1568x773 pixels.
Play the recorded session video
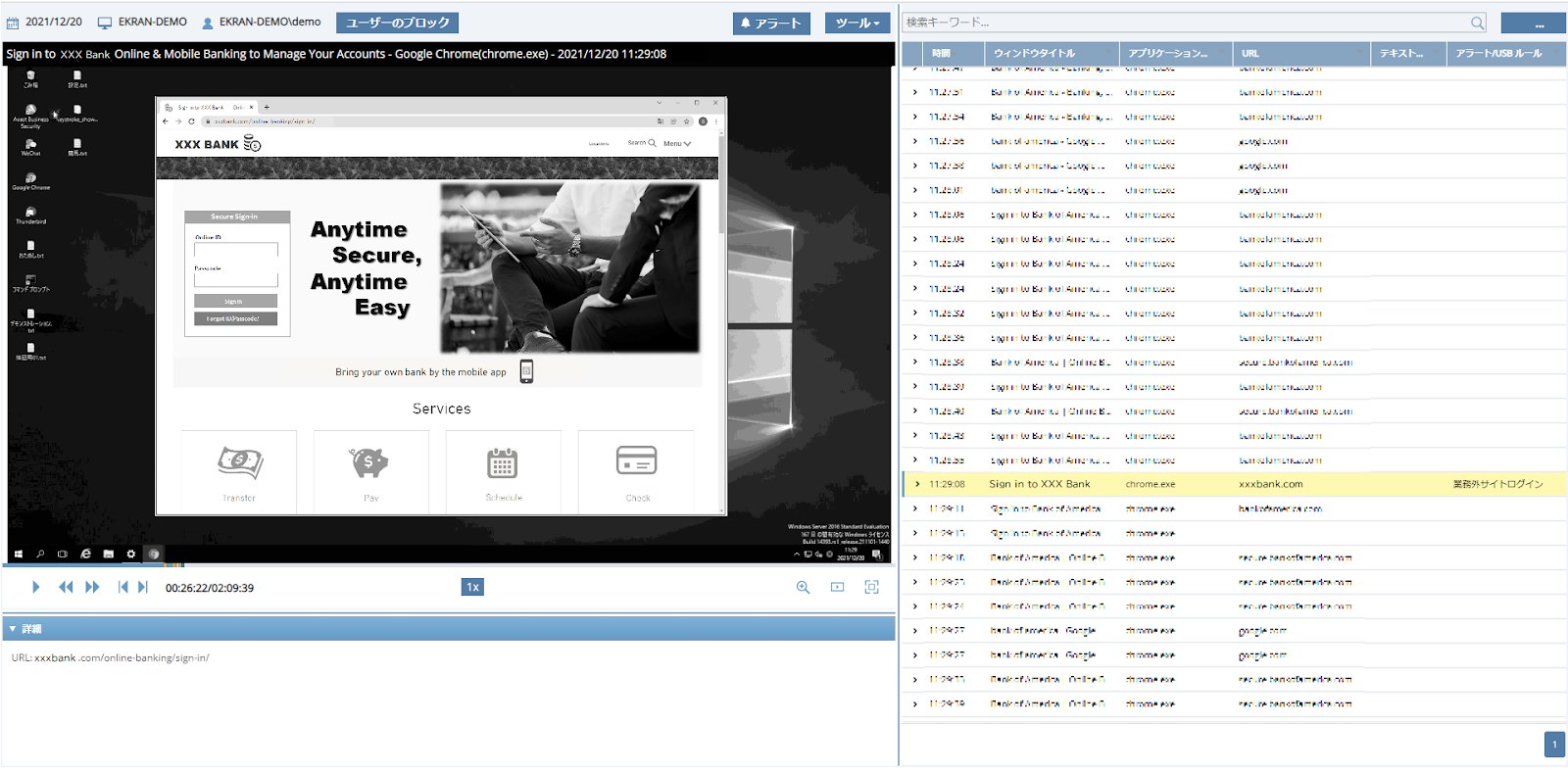35,587
